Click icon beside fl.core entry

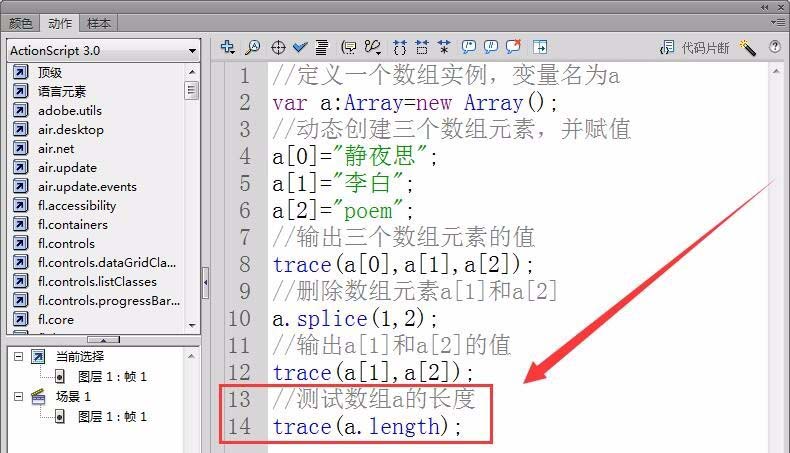[x=21, y=319]
